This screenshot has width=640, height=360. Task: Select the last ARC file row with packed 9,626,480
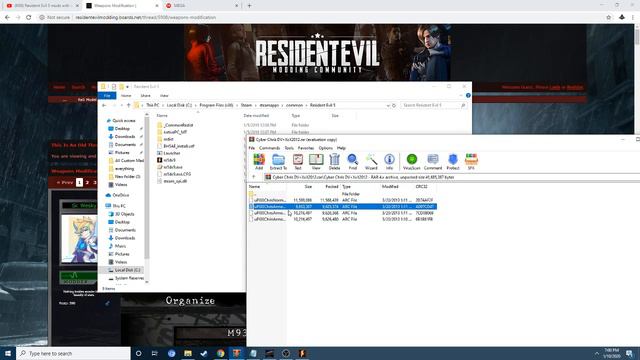coord(342,219)
